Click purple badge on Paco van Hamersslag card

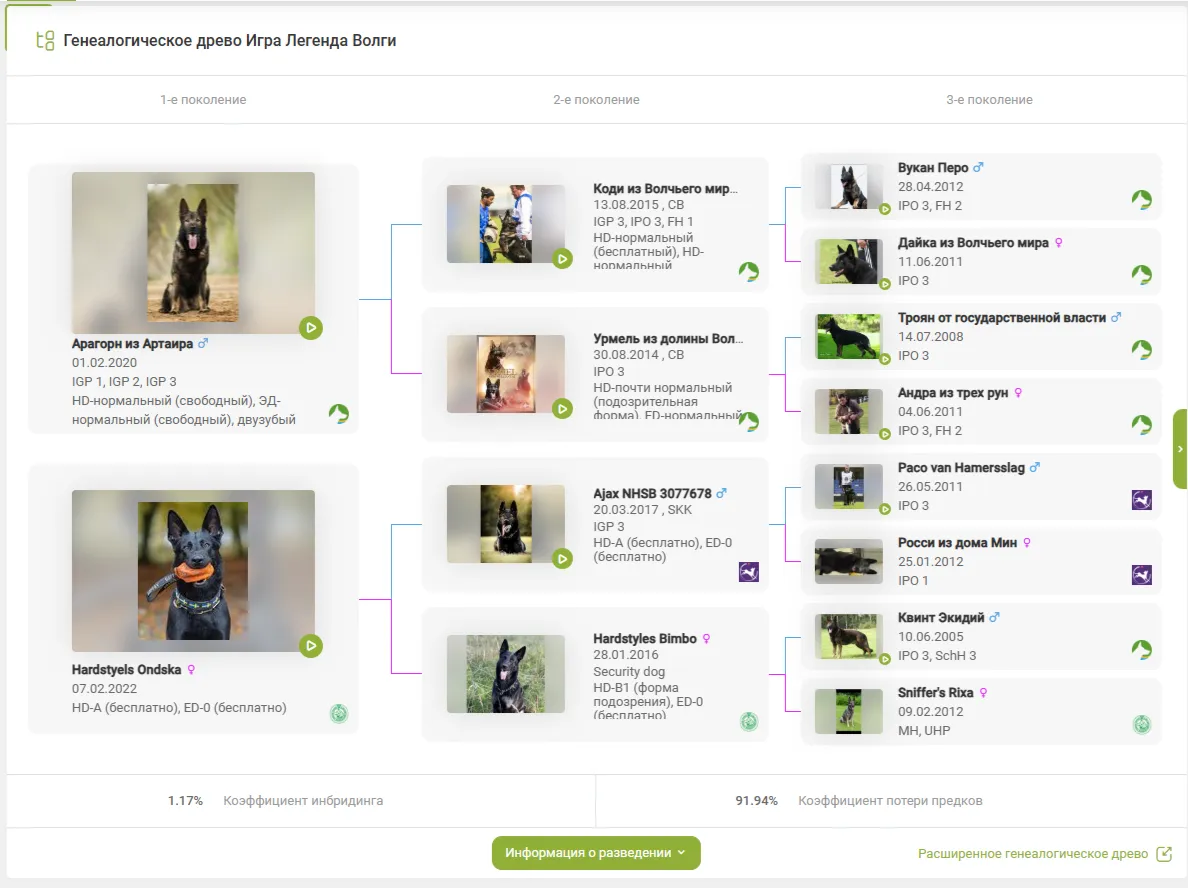tap(1141, 499)
